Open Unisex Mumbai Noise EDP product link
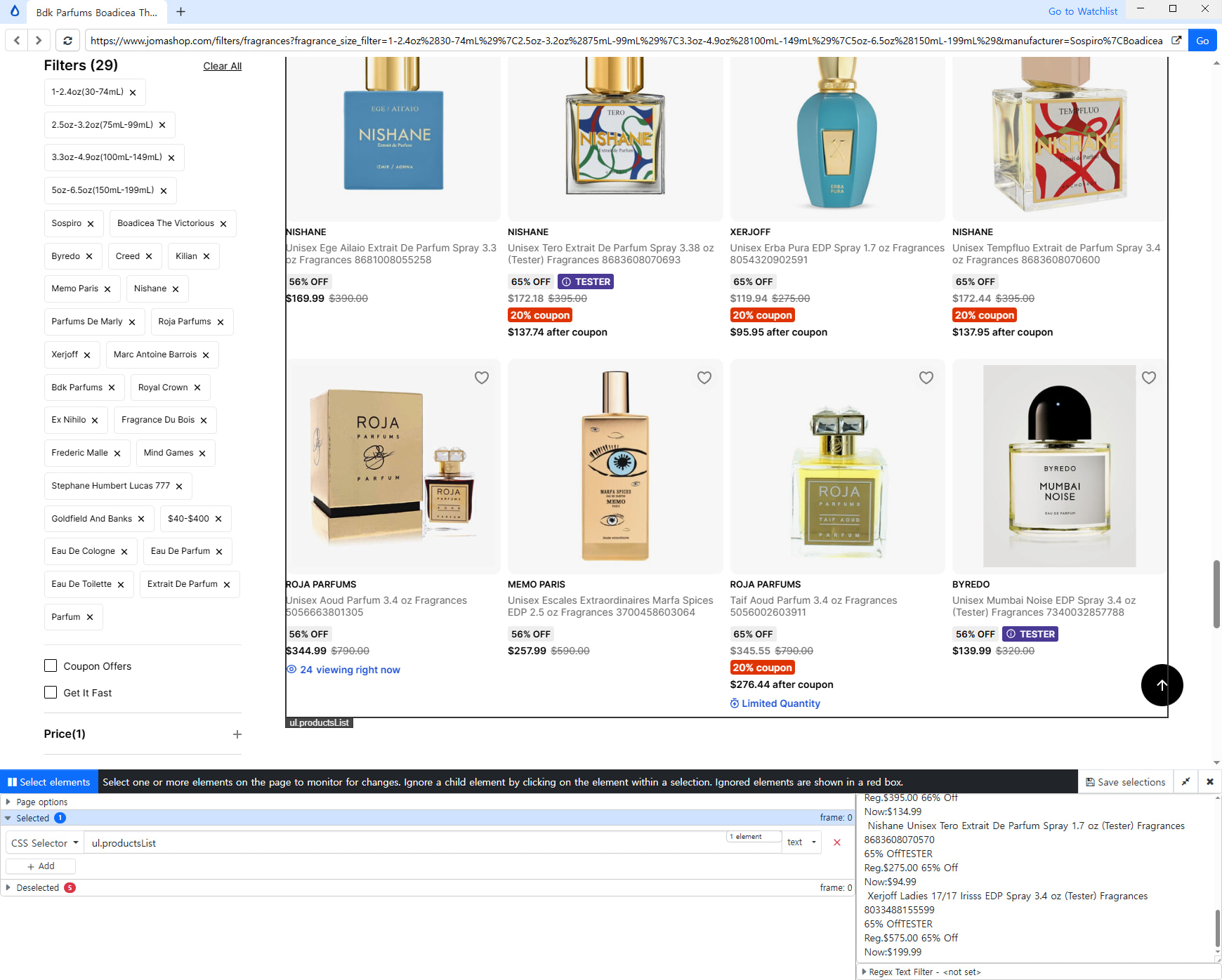 (x=1044, y=607)
